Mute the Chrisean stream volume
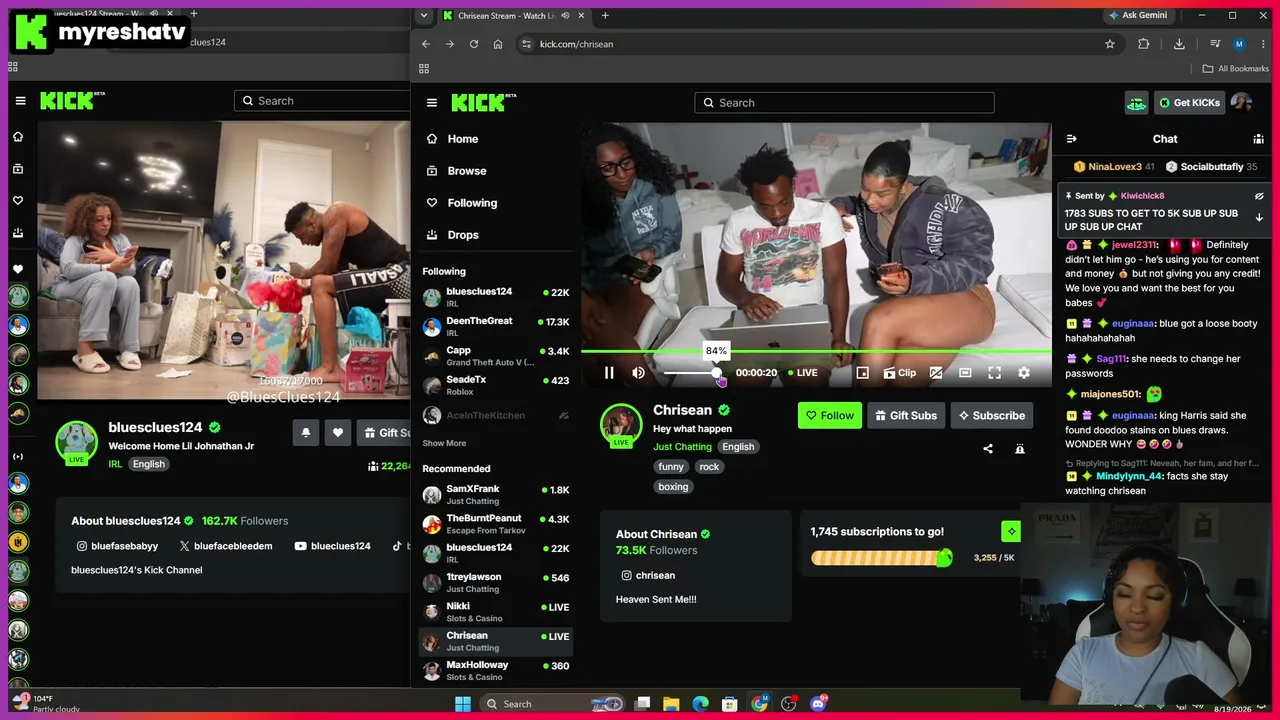The height and width of the screenshot is (720, 1280). point(639,373)
